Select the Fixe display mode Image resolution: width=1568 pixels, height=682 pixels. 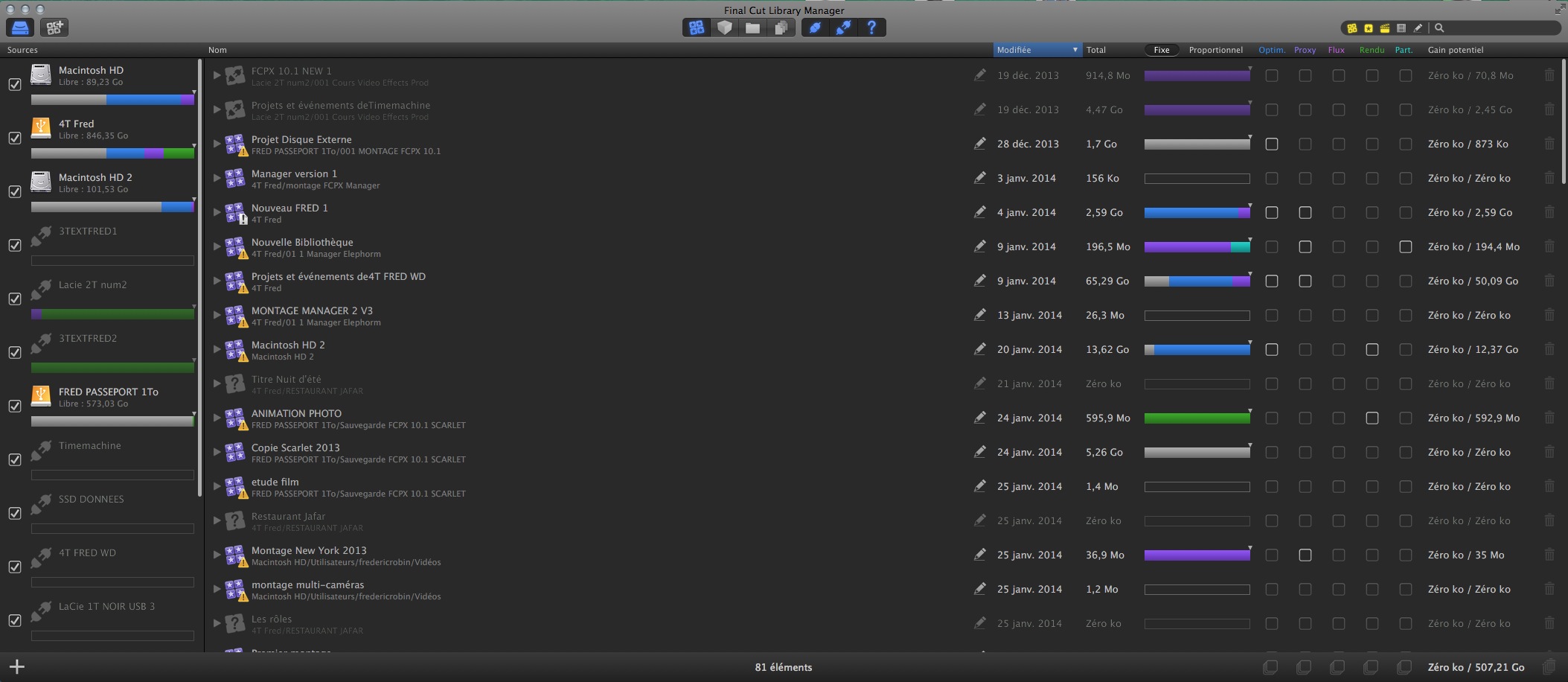(x=1161, y=50)
